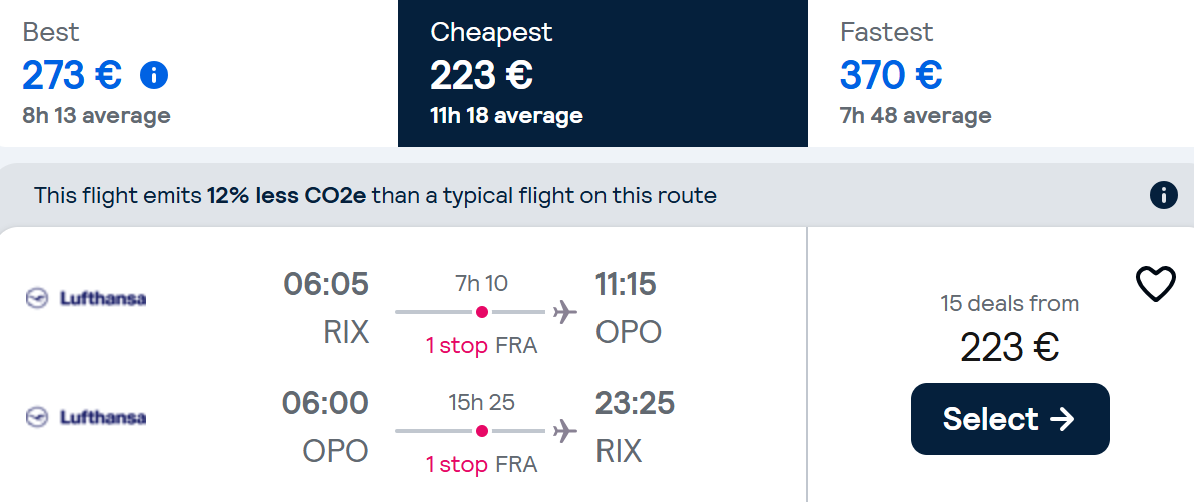Click the outbound 1 stop FRA label
This screenshot has width=1194, height=502.
[481, 346]
